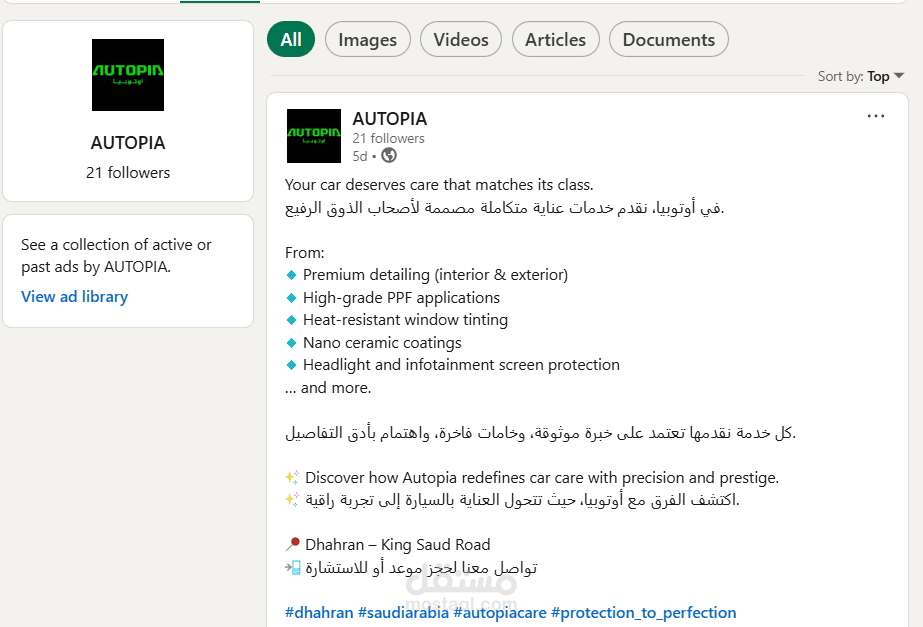Open the #protection_to_perfection hashtag
This screenshot has width=923, height=627.
(643, 613)
